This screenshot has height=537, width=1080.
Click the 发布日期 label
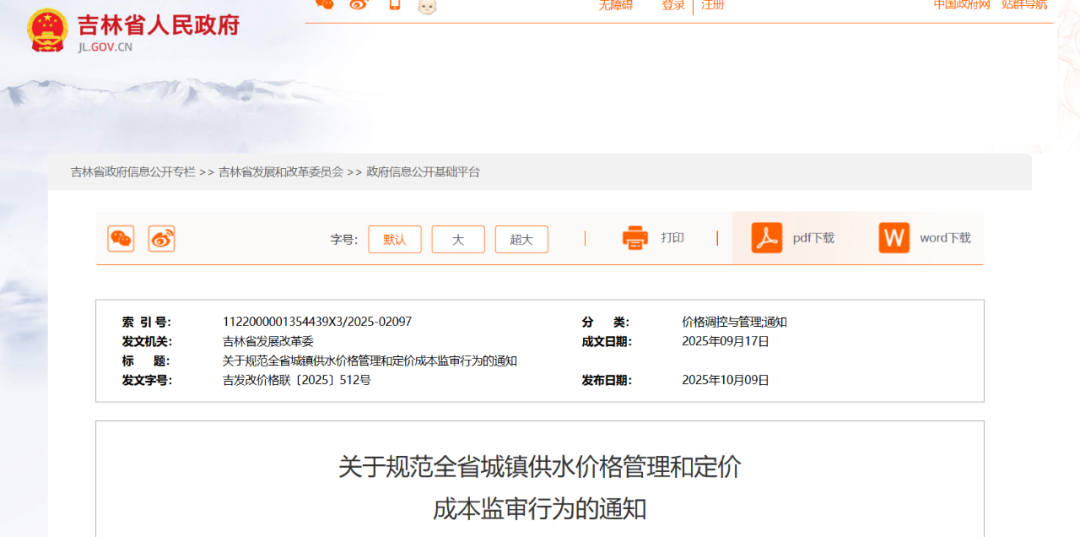[606, 380]
